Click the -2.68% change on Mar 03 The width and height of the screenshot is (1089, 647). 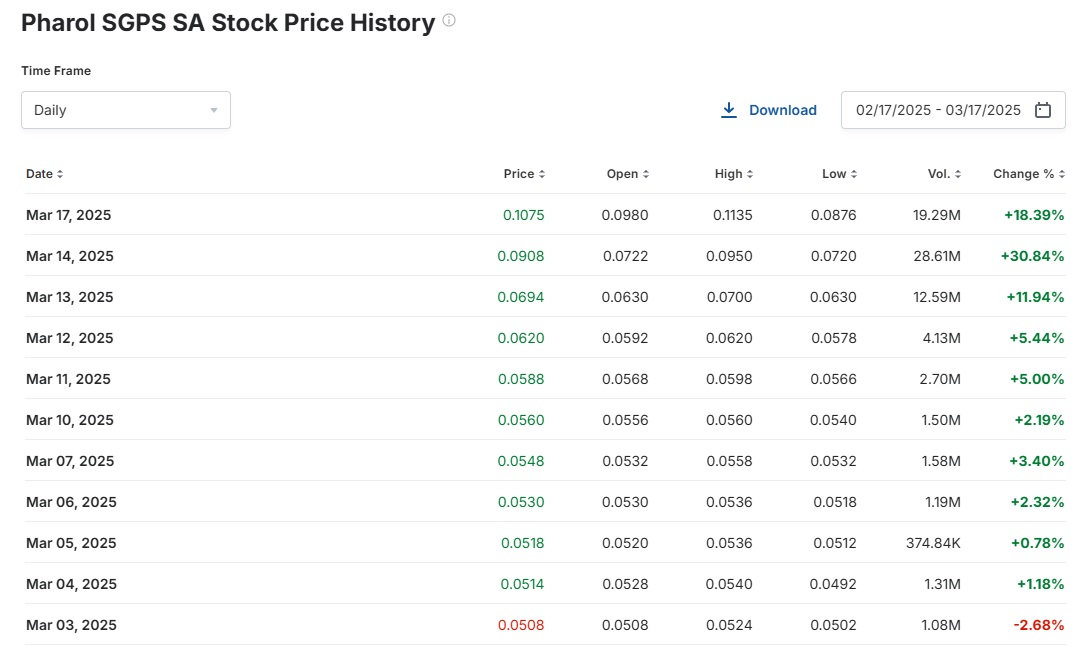click(x=1038, y=625)
